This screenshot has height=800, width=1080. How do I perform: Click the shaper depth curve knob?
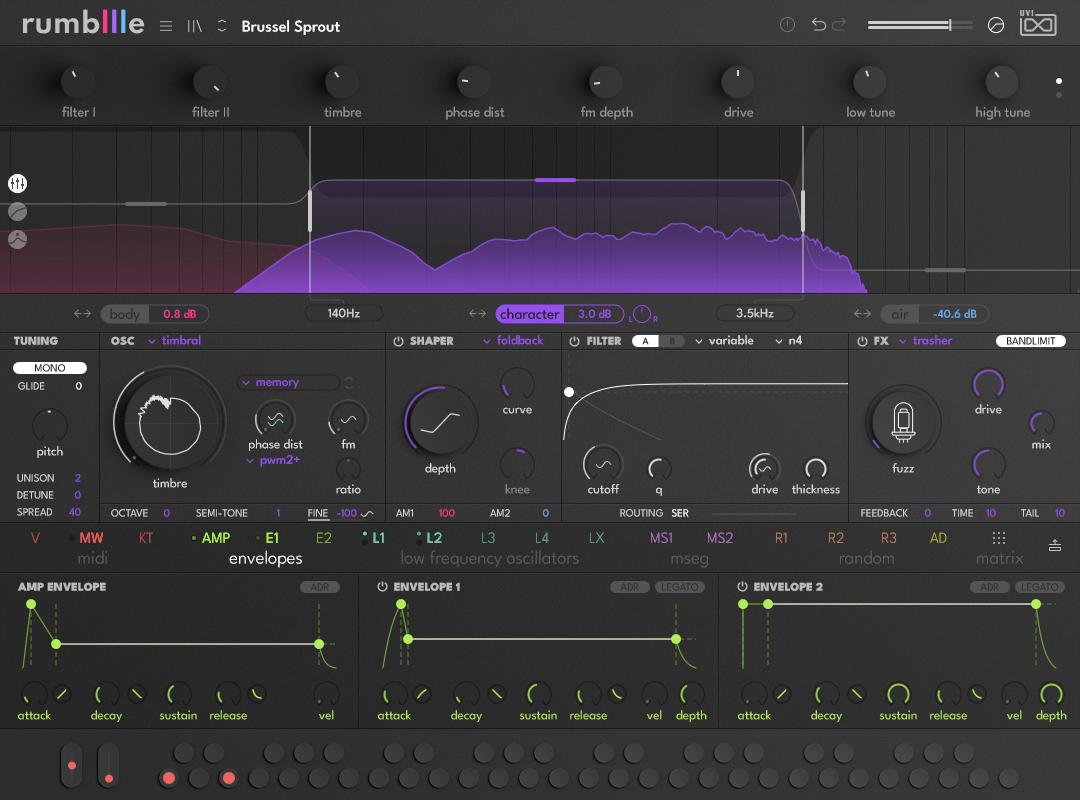coord(441,422)
